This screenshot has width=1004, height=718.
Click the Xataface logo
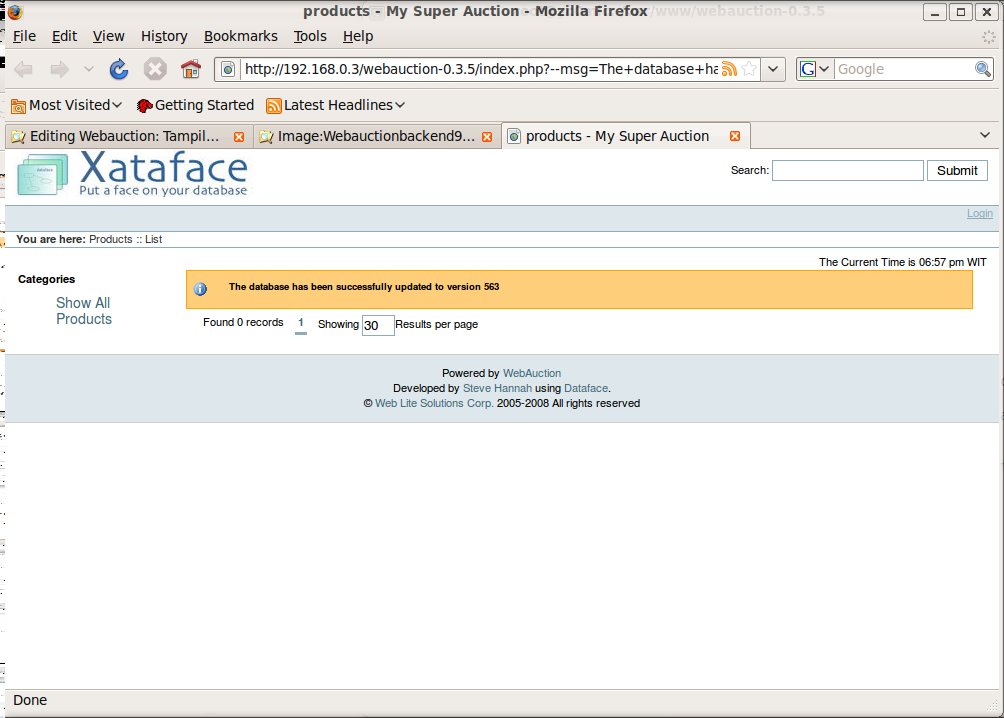point(132,174)
